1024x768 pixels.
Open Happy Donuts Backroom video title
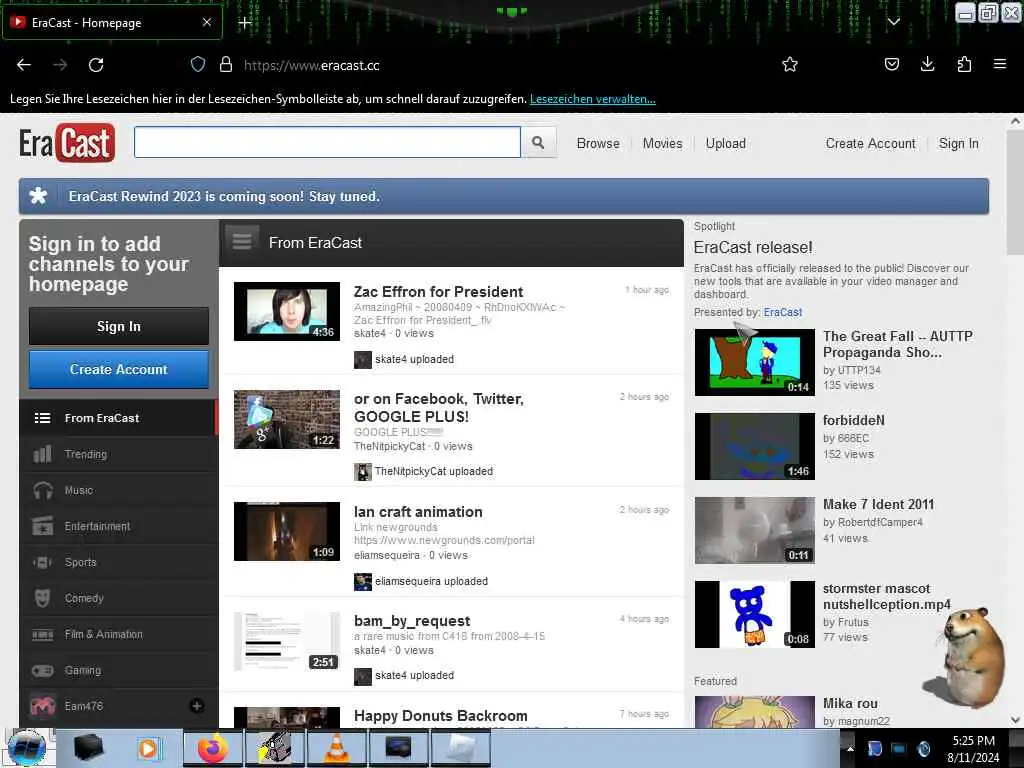440,716
